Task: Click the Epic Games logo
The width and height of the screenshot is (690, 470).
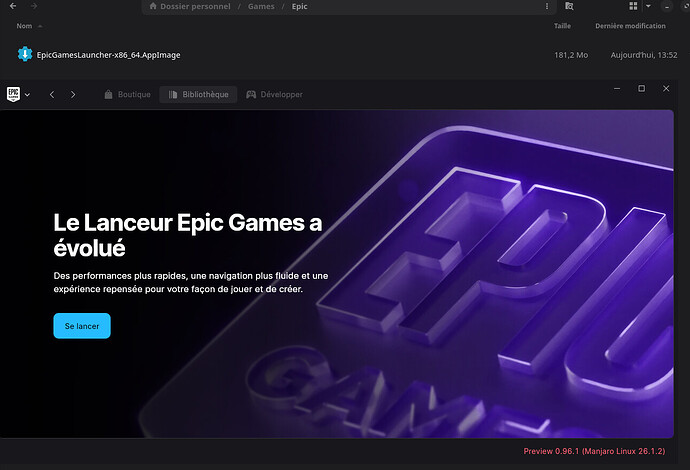Action: pos(13,94)
